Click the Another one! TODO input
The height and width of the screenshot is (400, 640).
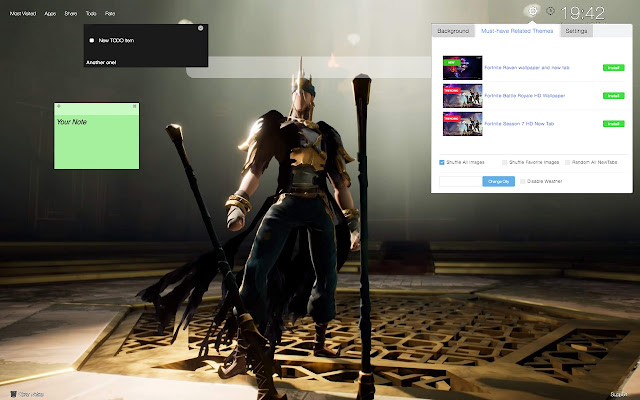coord(146,62)
